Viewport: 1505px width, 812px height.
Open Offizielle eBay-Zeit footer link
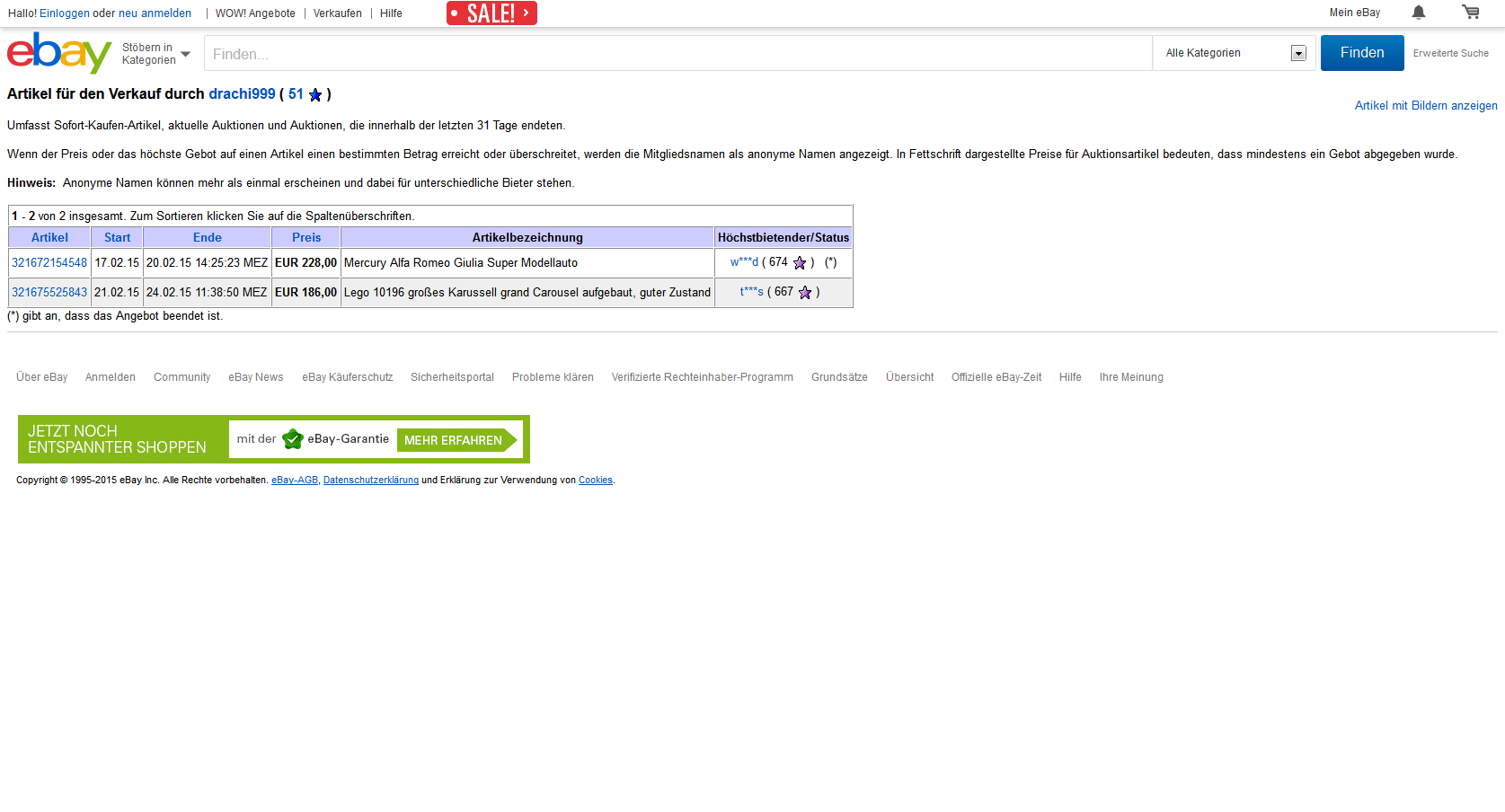click(996, 377)
